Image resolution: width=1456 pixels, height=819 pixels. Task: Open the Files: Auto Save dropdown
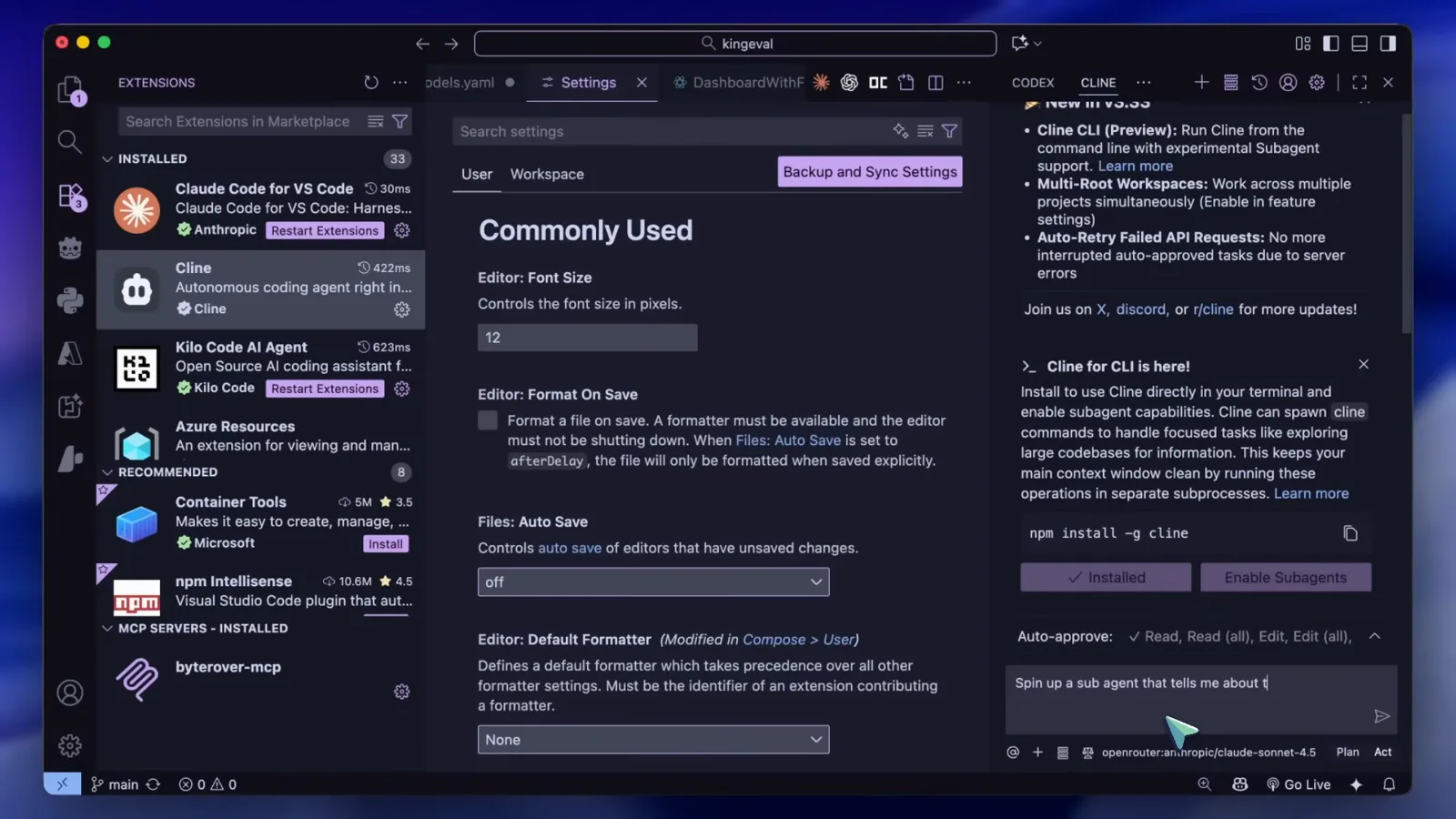653,581
